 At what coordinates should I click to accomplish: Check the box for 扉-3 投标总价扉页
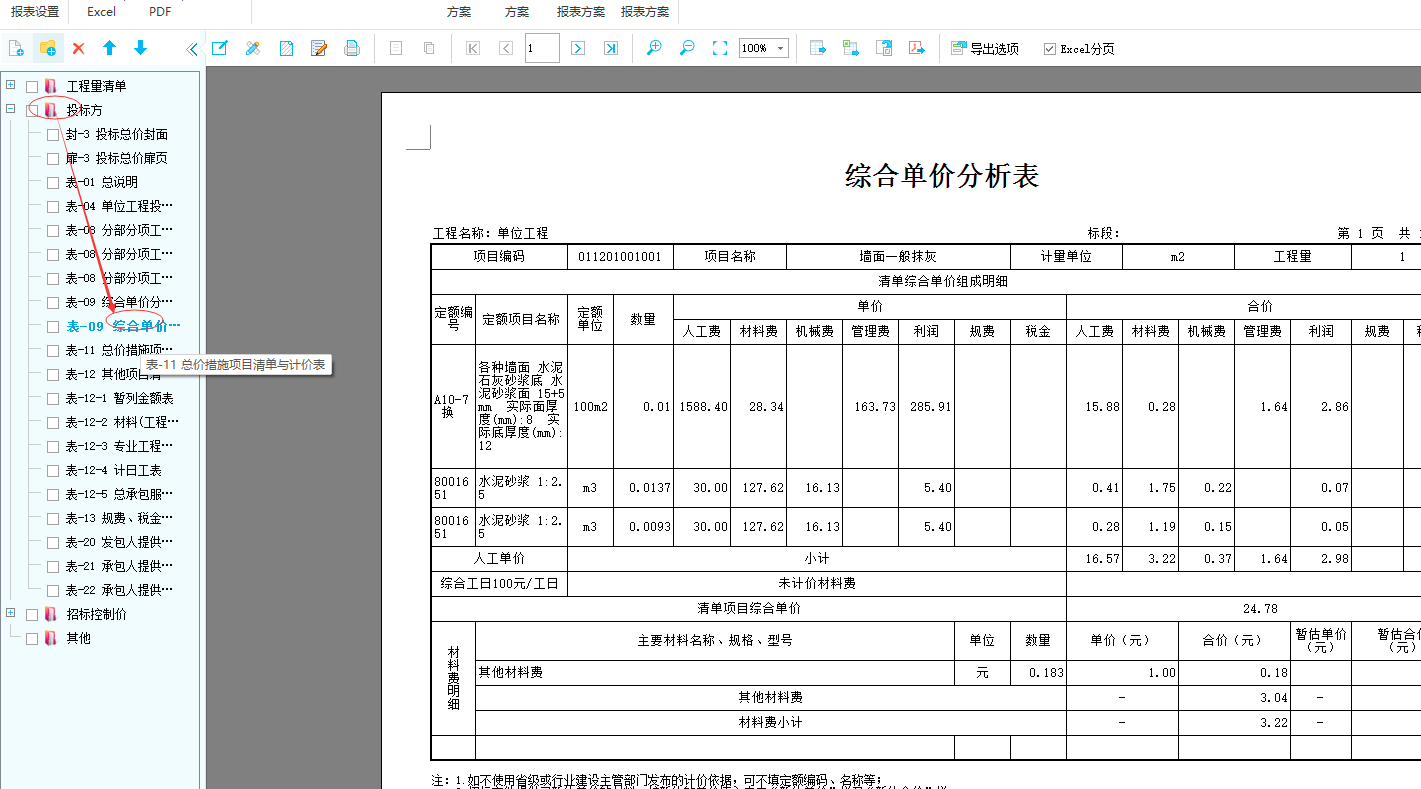coord(53,159)
